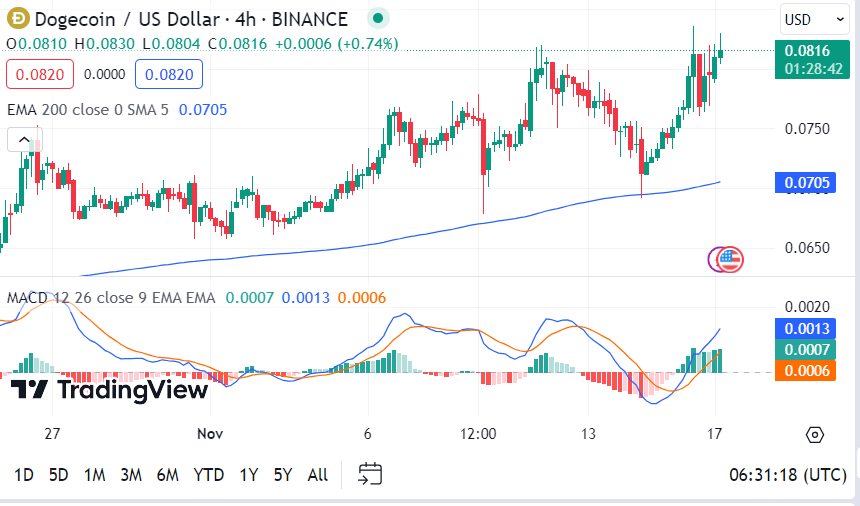
Task: Click the US flag economic event icon
Action: [x=729, y=259]
